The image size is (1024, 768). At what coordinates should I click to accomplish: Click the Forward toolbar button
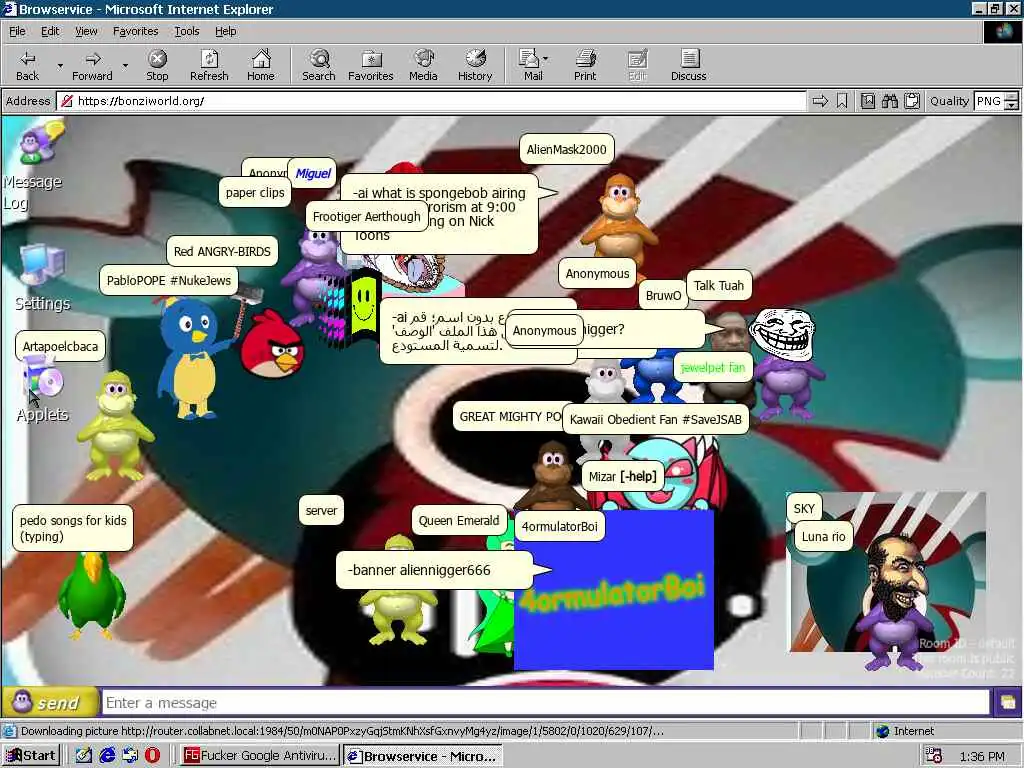coord(92,65)
